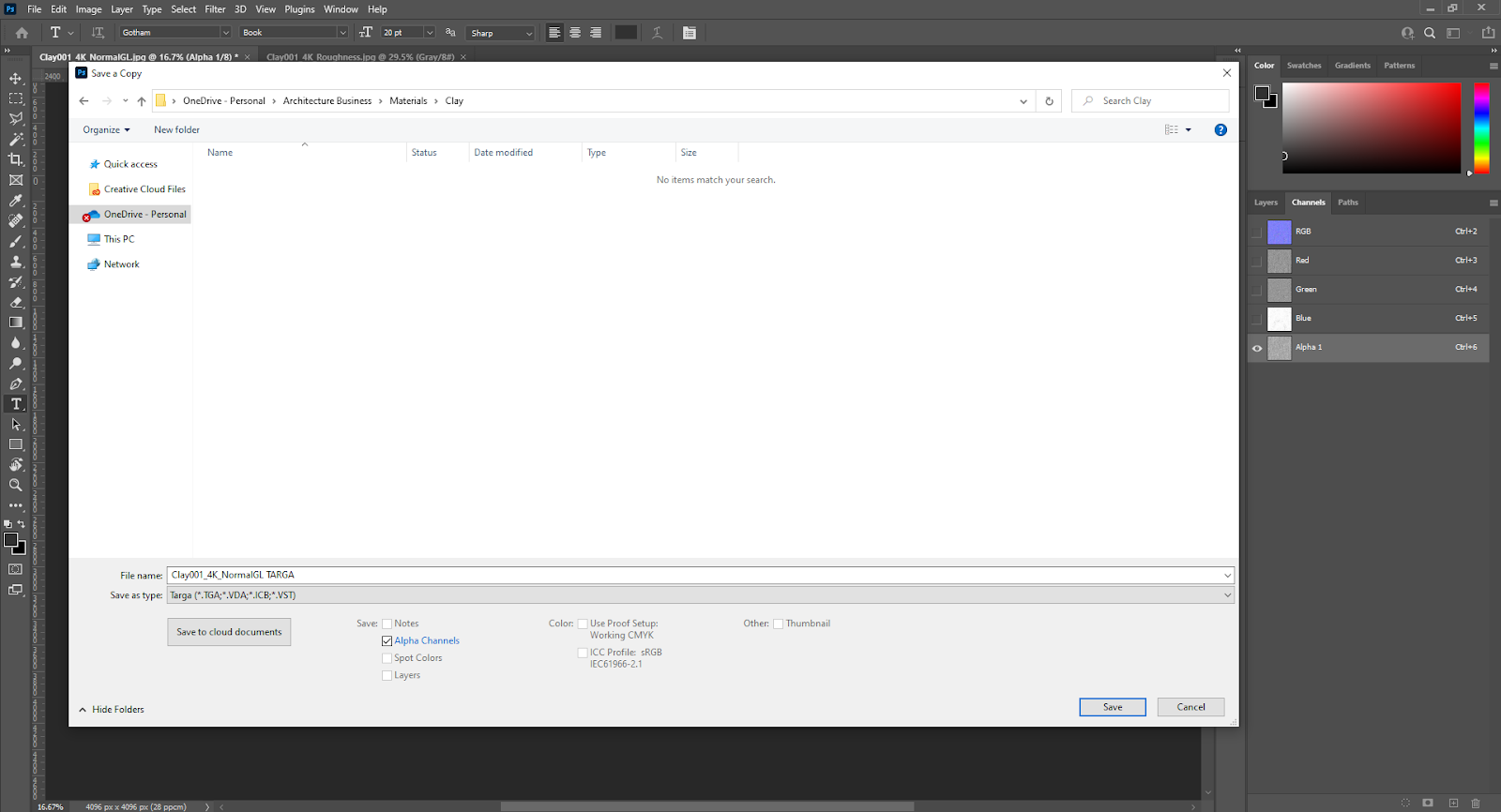
Task: Toggle the Layers save checkbox
Action: coord(387,675)
